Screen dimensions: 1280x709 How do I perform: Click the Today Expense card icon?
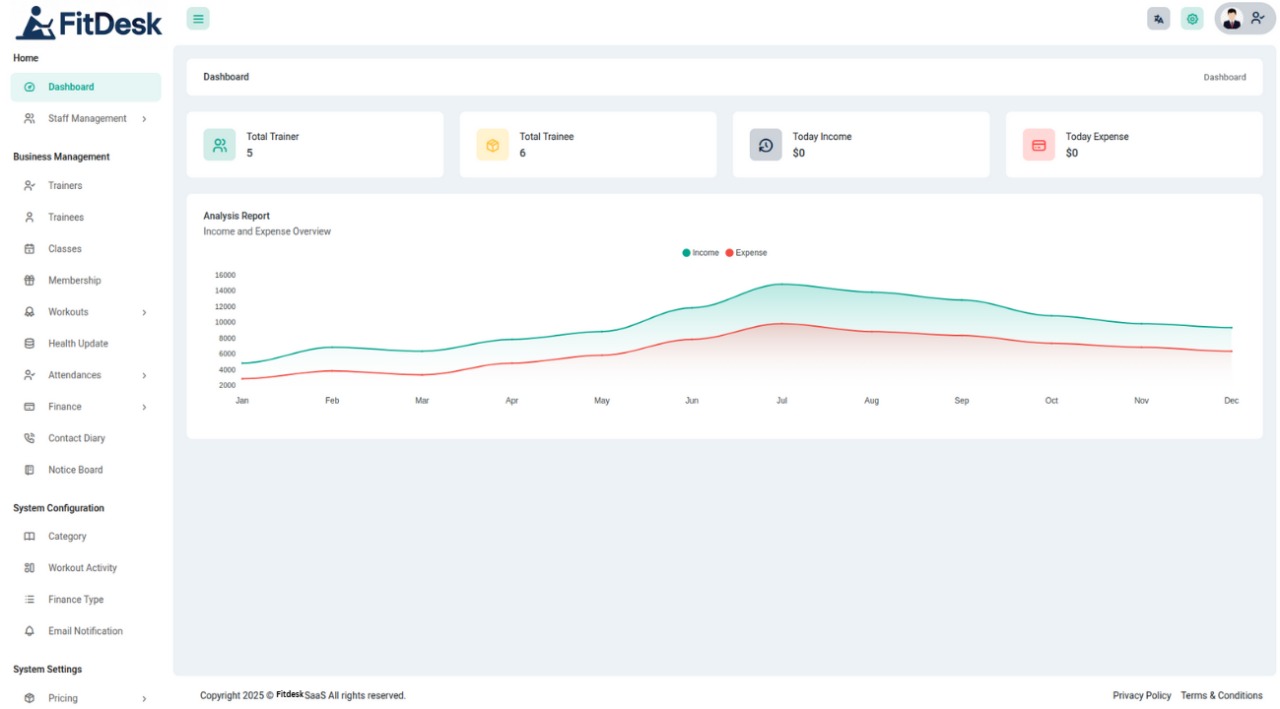[1039, 145]
